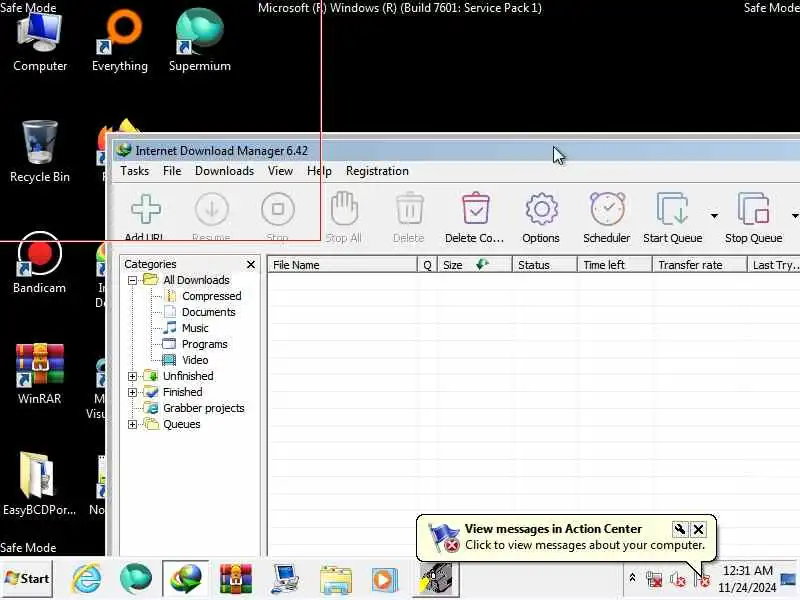Sort by File Name column header

pyautogui.click(x=342, y=265)
